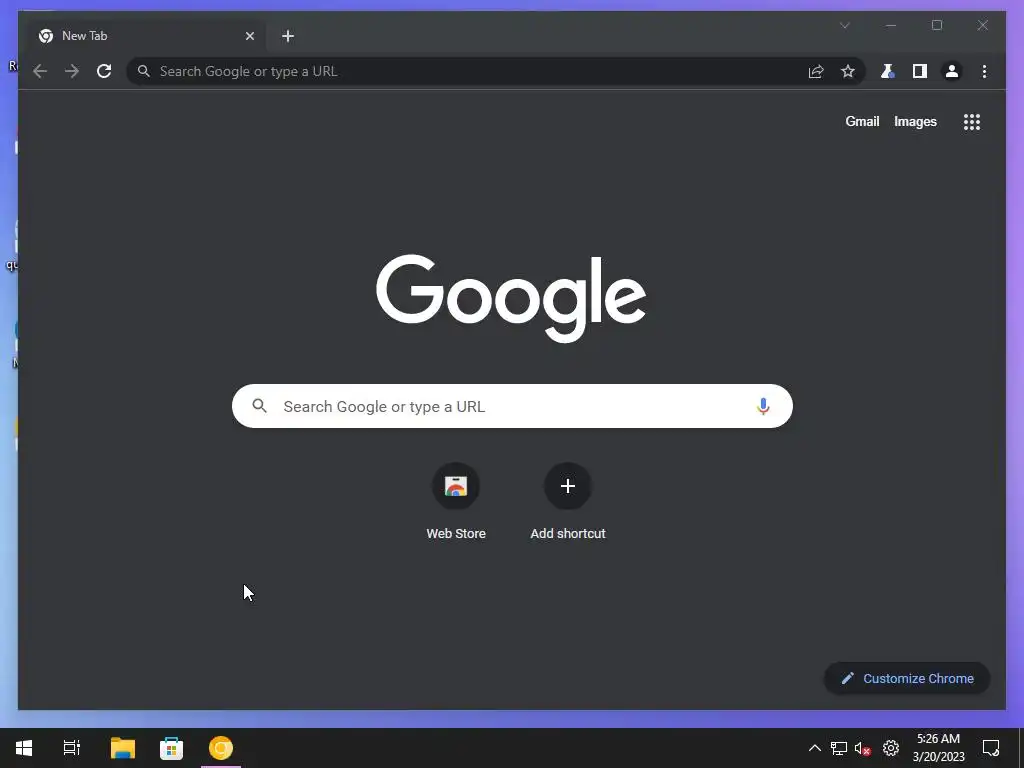
Task: Open network status tray icon
Action: (x=839, y=748)
